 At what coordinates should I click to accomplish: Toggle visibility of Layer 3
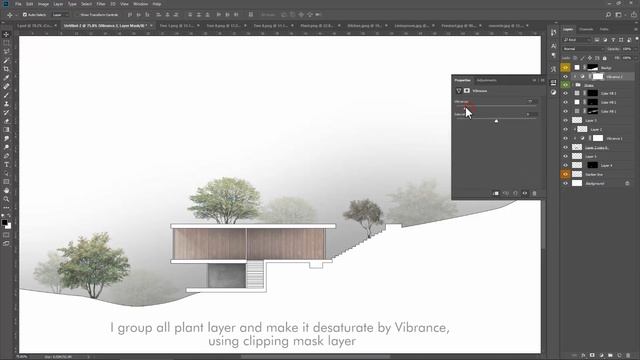(x=565, y=120)
